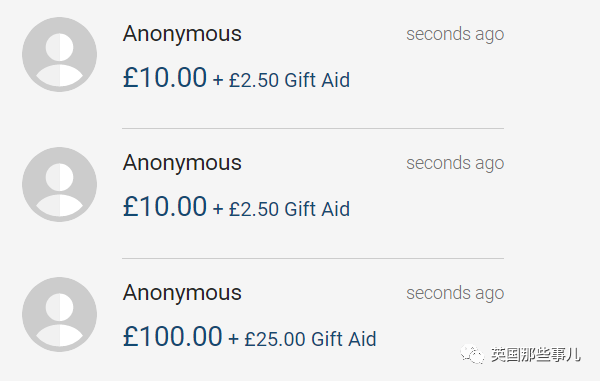
Task: Click the top £2.50 Gift Aid text
Action: [x=289, y=80]
